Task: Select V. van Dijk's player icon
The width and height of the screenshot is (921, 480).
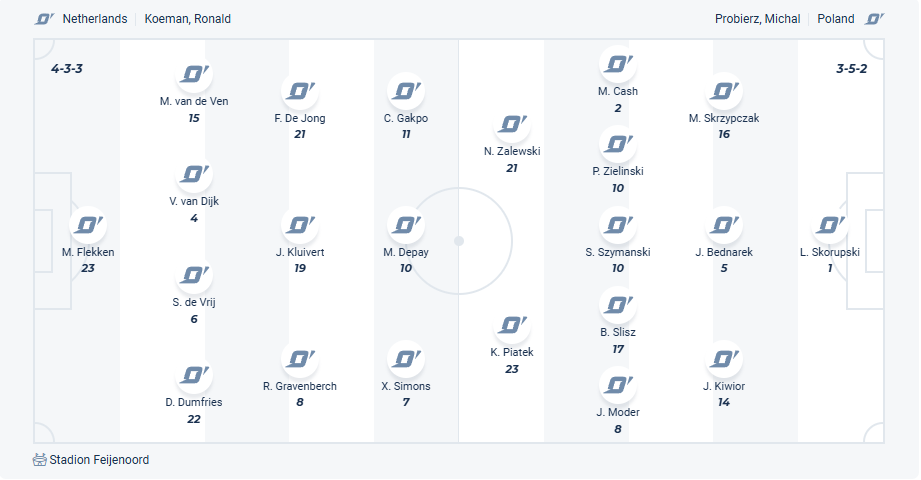Action: [194, 174]
